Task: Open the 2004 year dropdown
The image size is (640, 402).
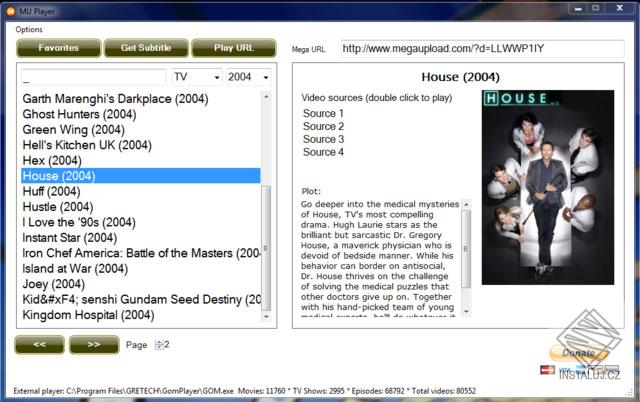Action: [x=249, y=77]
